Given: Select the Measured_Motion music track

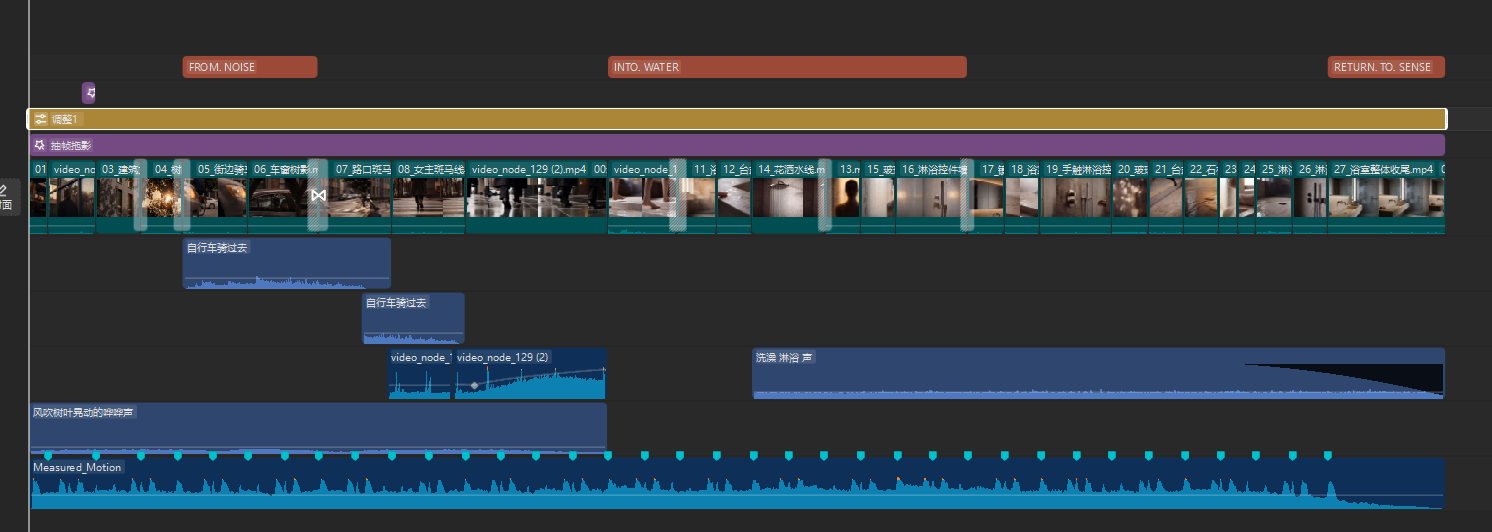Looking at the screenshot, I should coord(737,484).
